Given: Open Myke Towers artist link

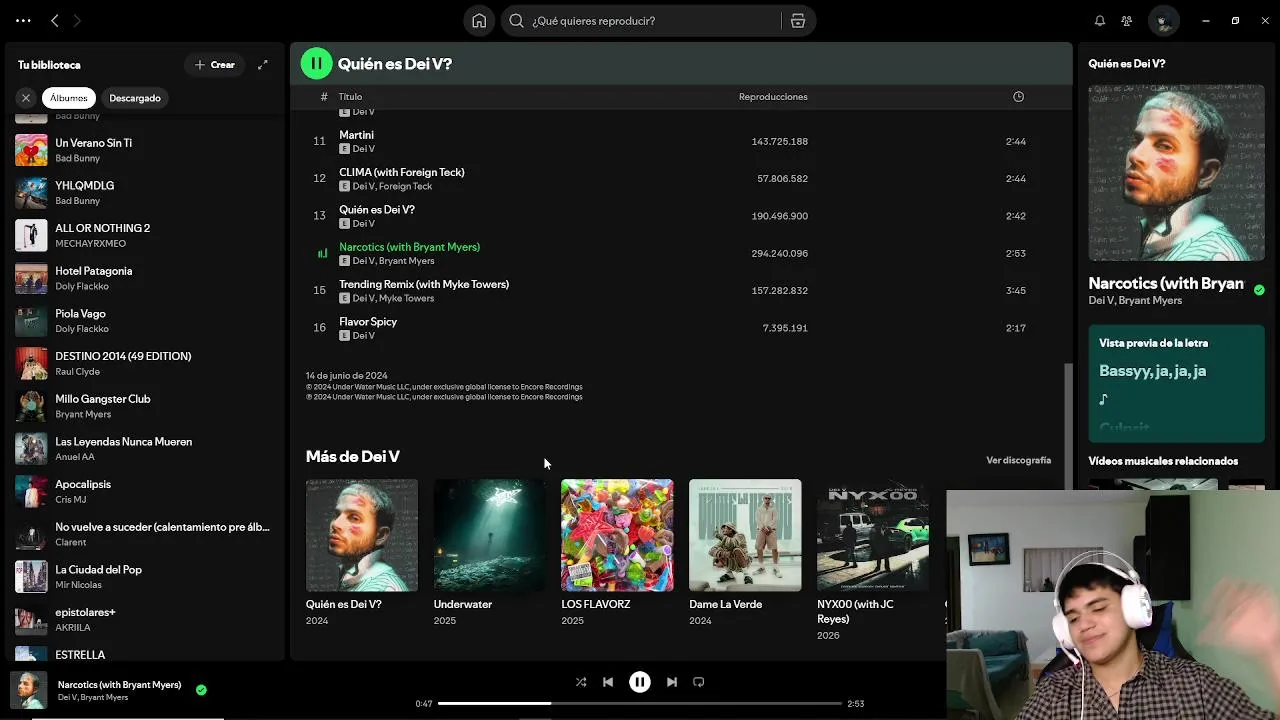Looking at the screenshot, I should [406, 298].
